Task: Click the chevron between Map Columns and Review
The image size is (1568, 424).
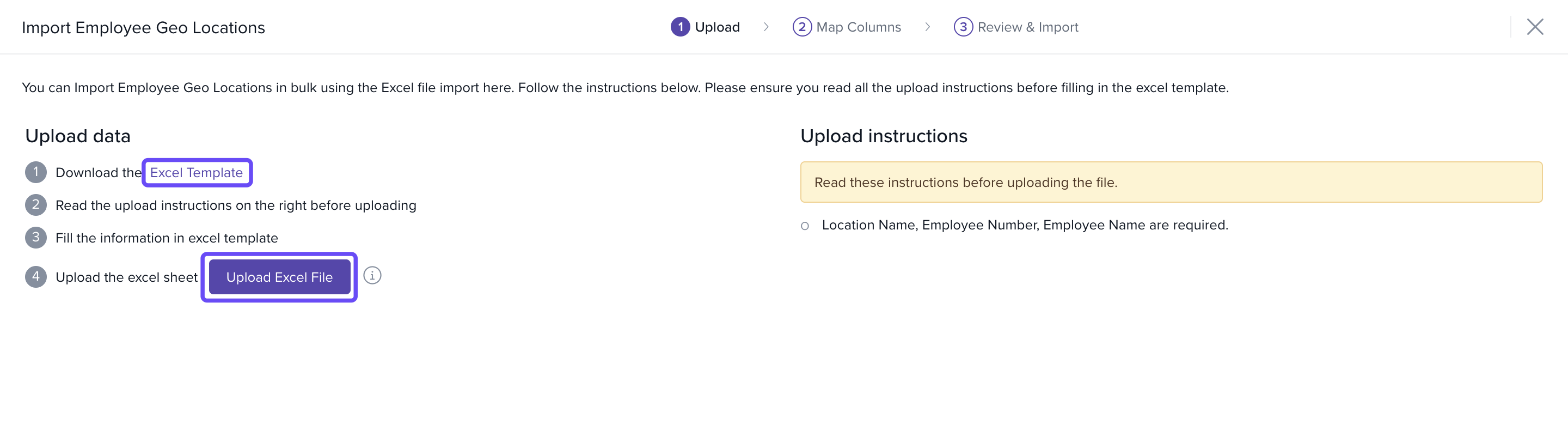Action: [927, 27]
